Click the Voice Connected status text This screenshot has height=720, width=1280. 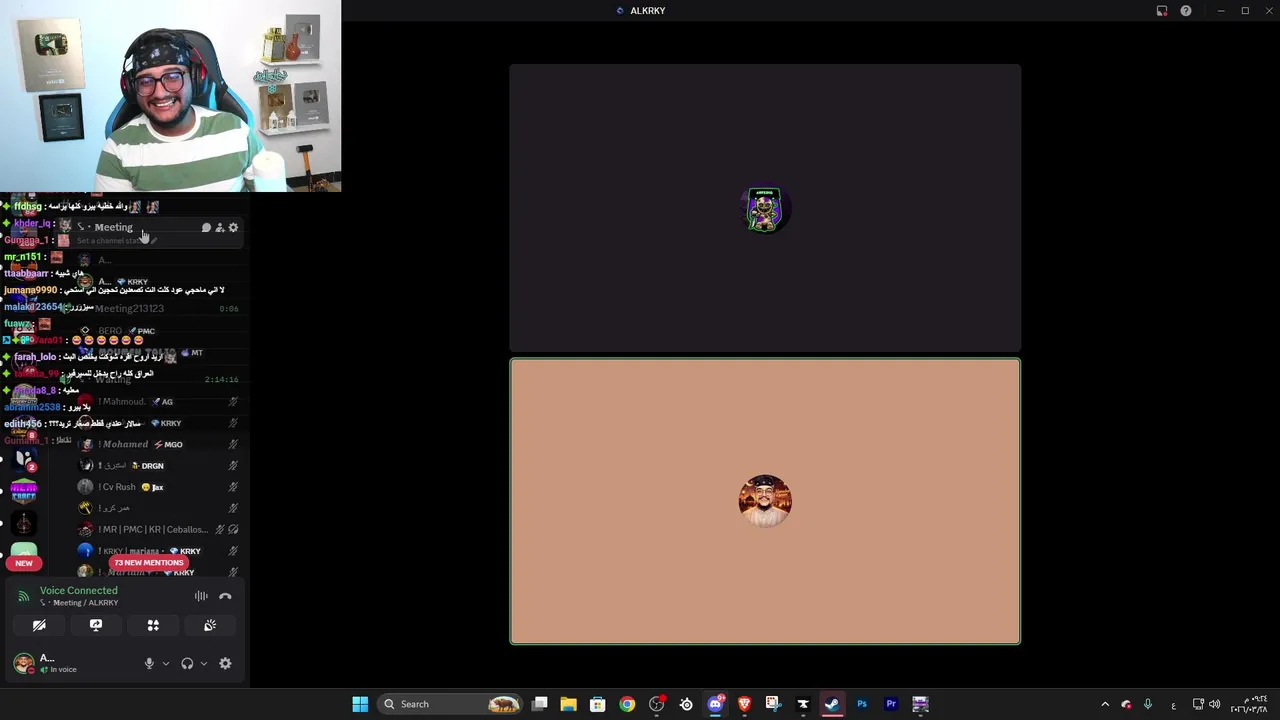click(x=78, y=591)
